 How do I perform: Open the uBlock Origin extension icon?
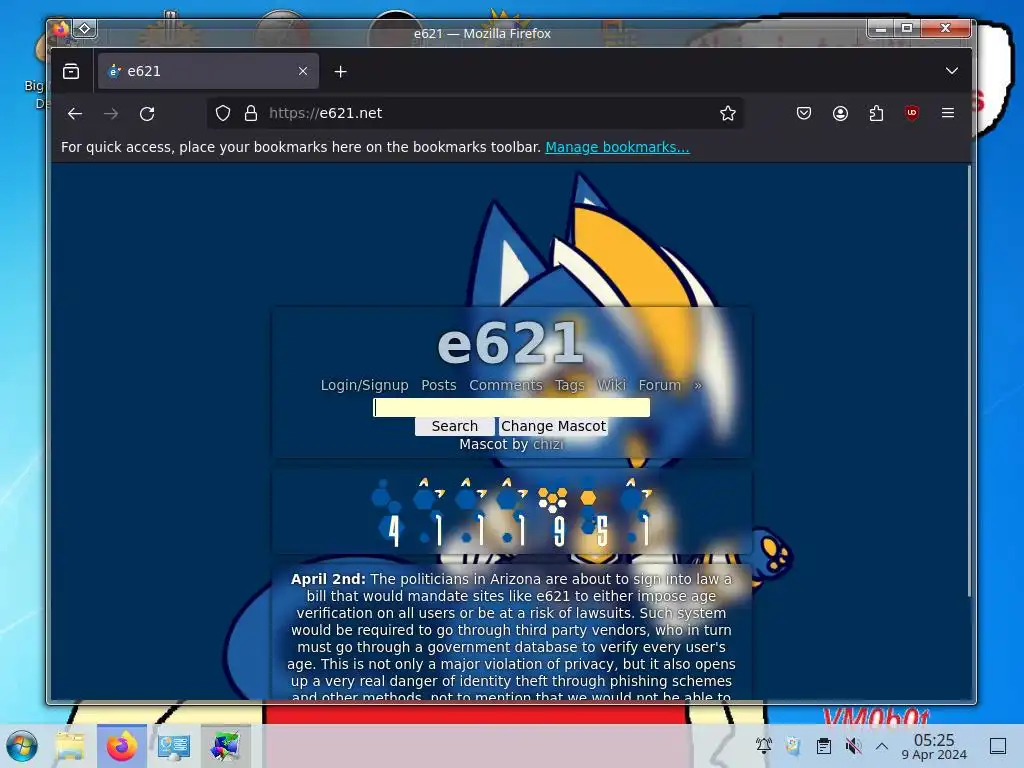tap(912, 113)
